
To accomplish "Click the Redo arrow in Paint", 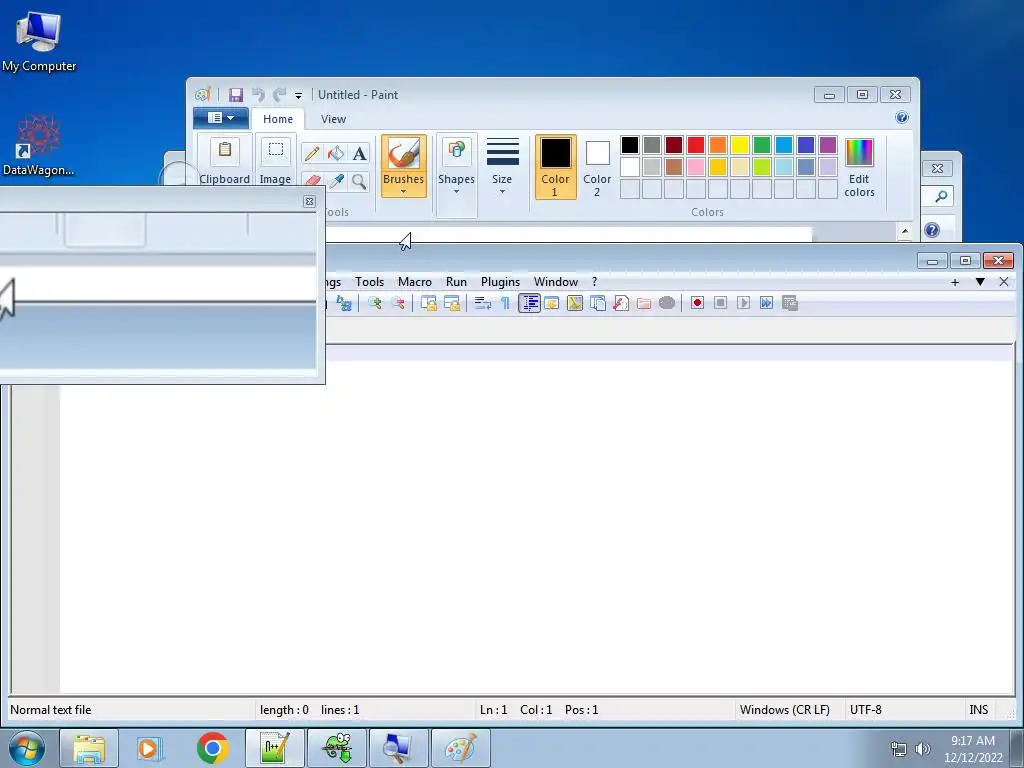I will click(280, 95).
